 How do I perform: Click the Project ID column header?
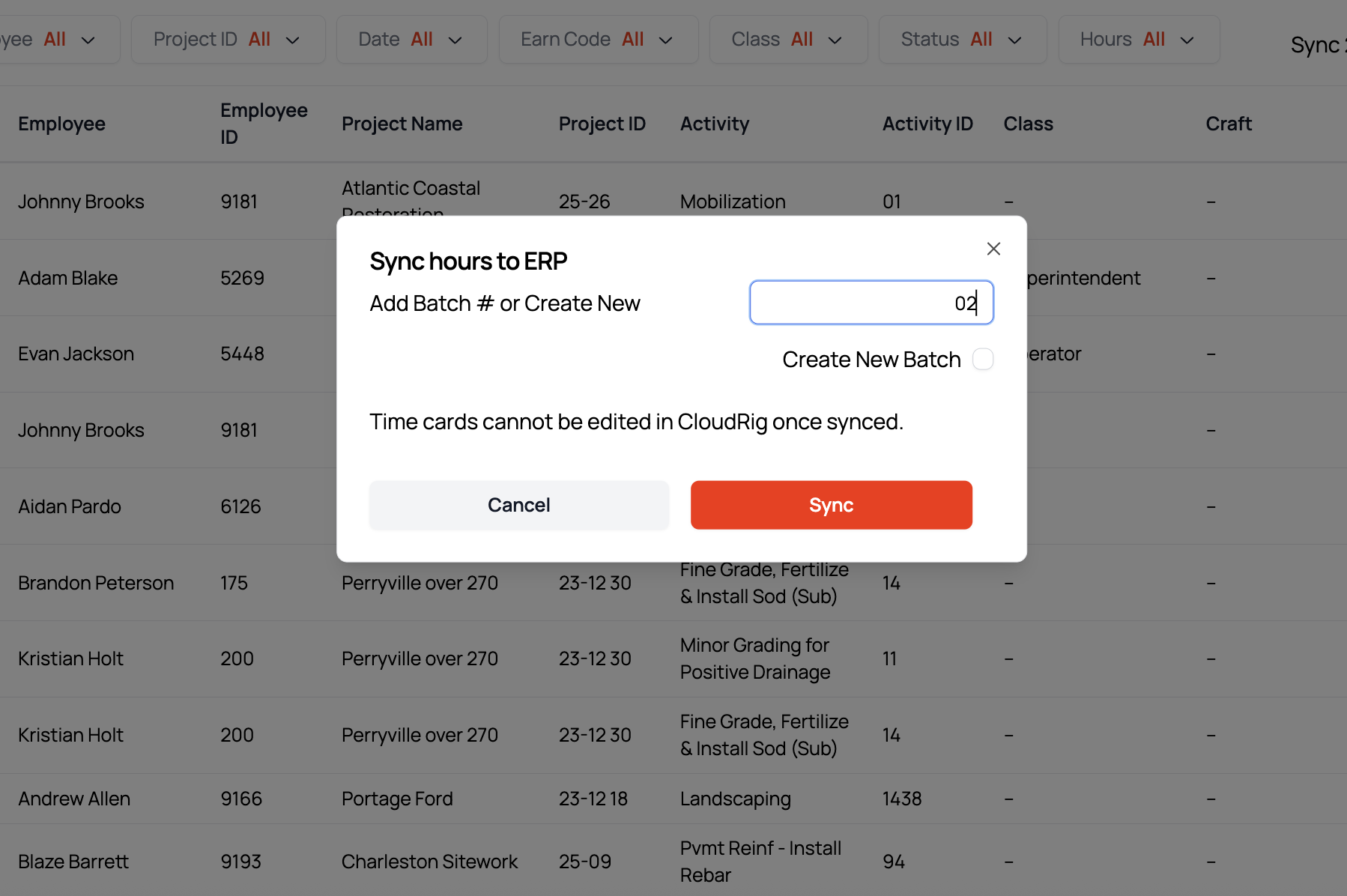coord(602,124)
